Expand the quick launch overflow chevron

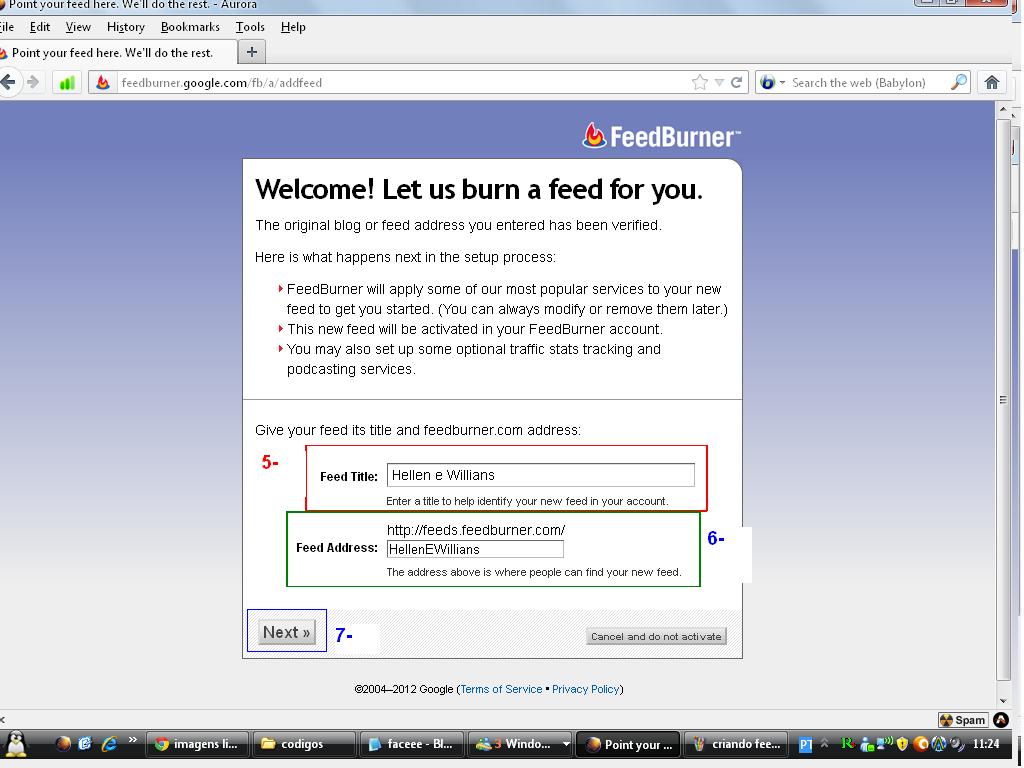pos(133,739)
